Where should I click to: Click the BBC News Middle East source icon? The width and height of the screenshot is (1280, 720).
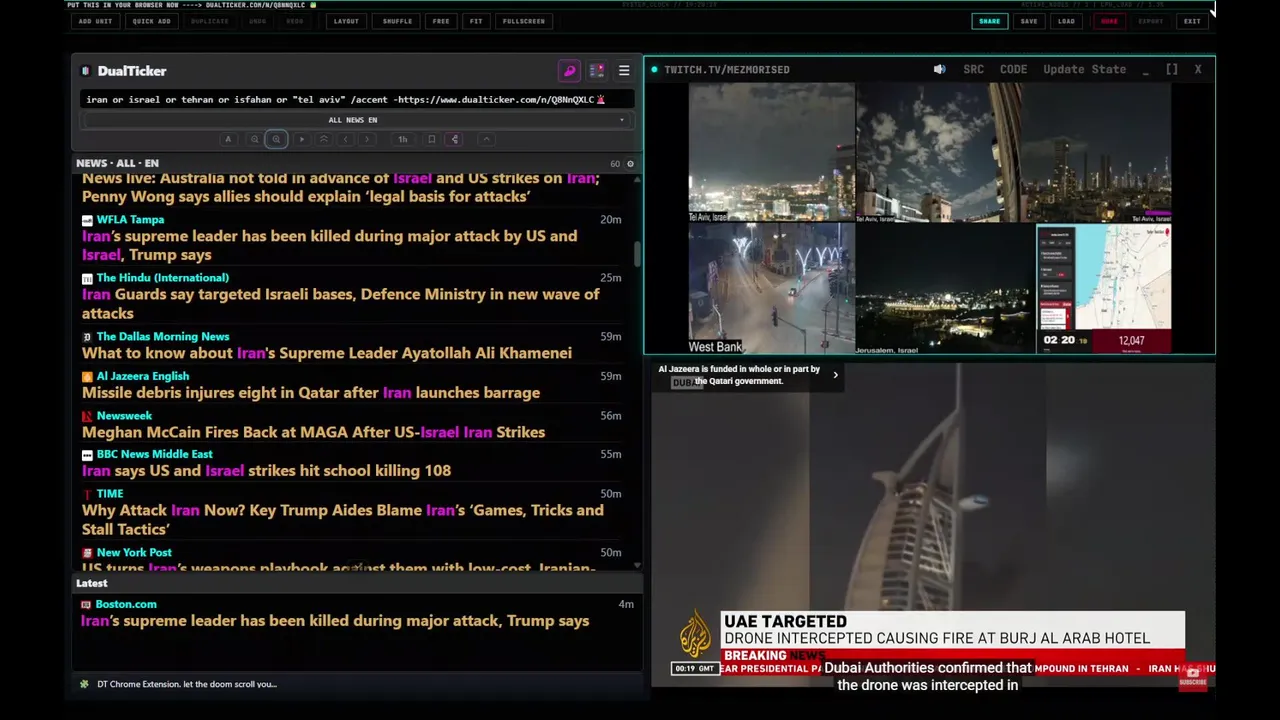tap(87, 455)
